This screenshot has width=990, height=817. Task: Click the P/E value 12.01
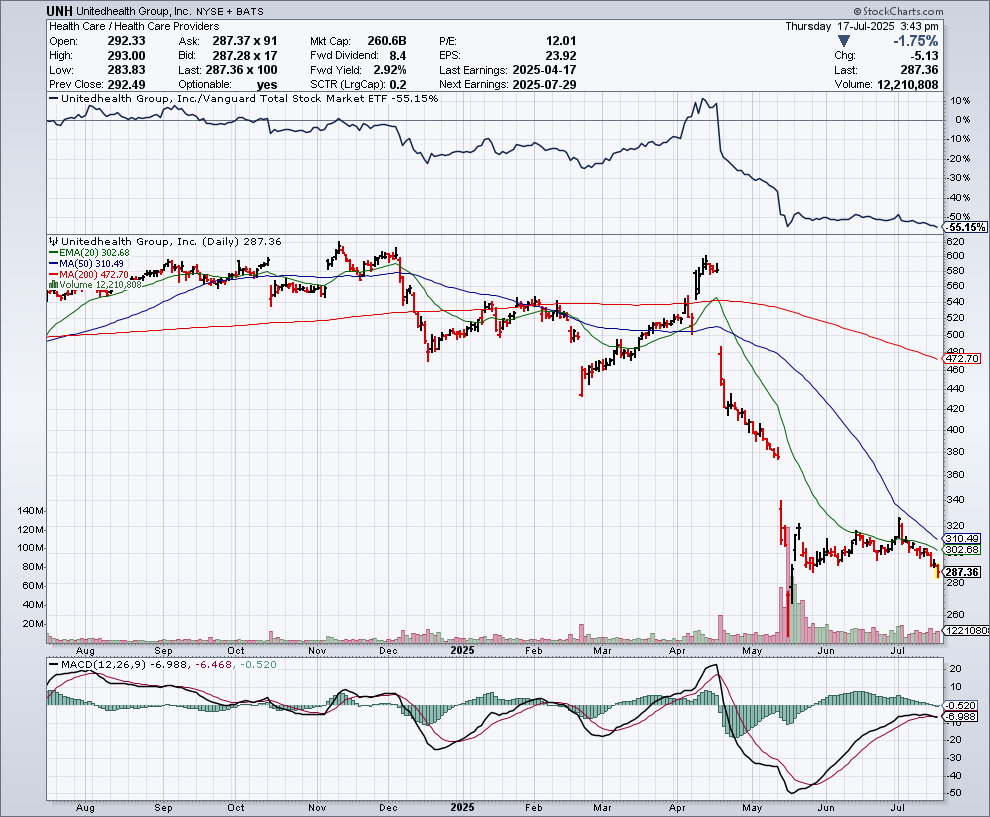(561, 41)
